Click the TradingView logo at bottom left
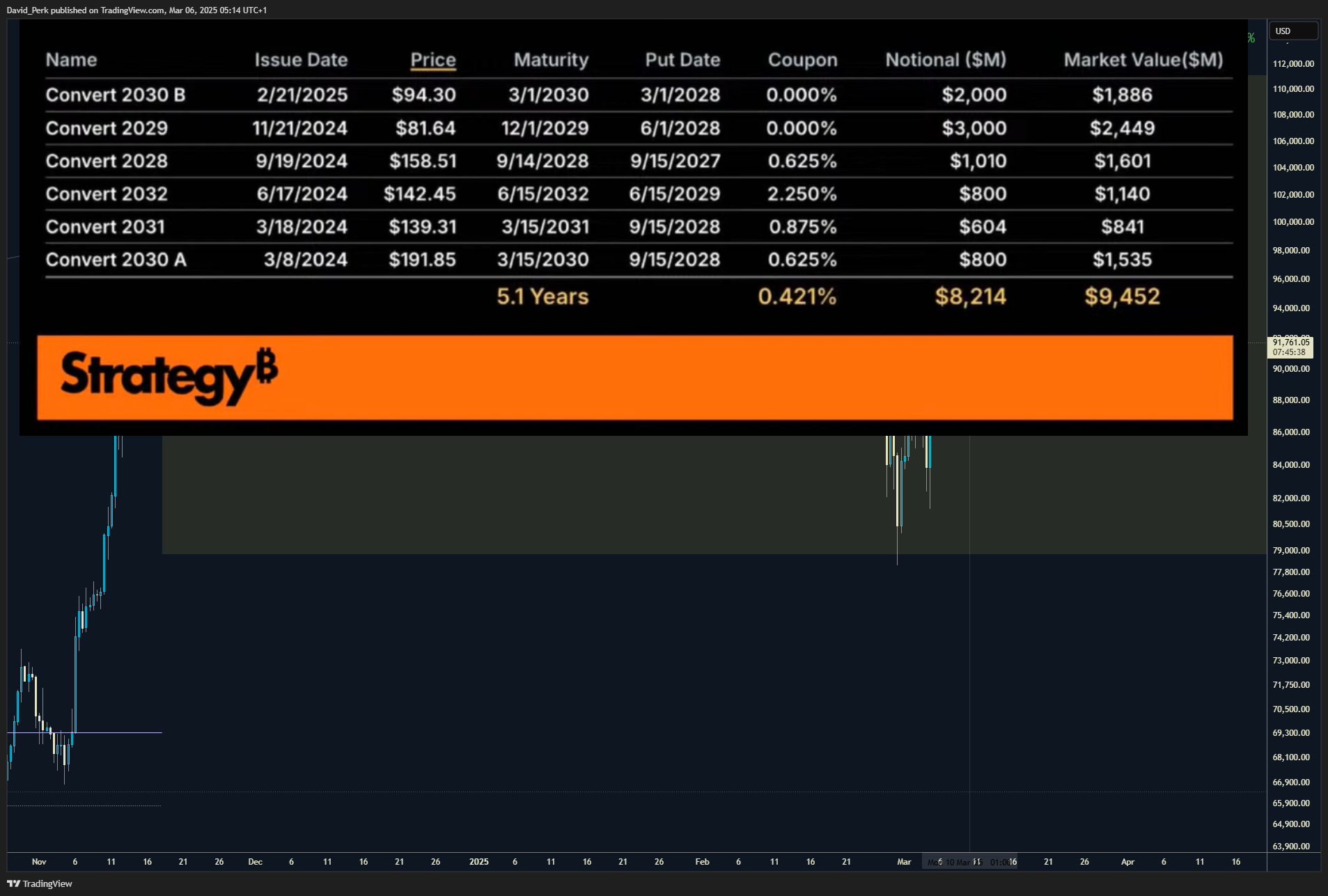Viewport: 1328px width, 896px height. [40, 883]
